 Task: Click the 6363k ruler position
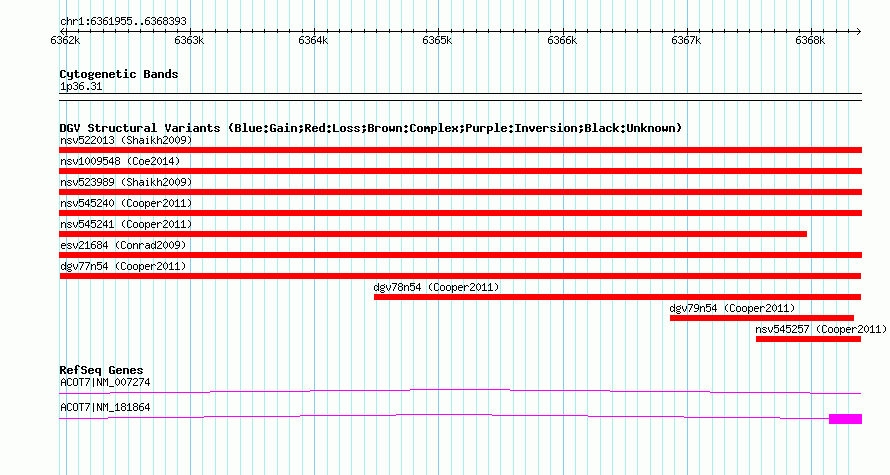coord(190,40)
